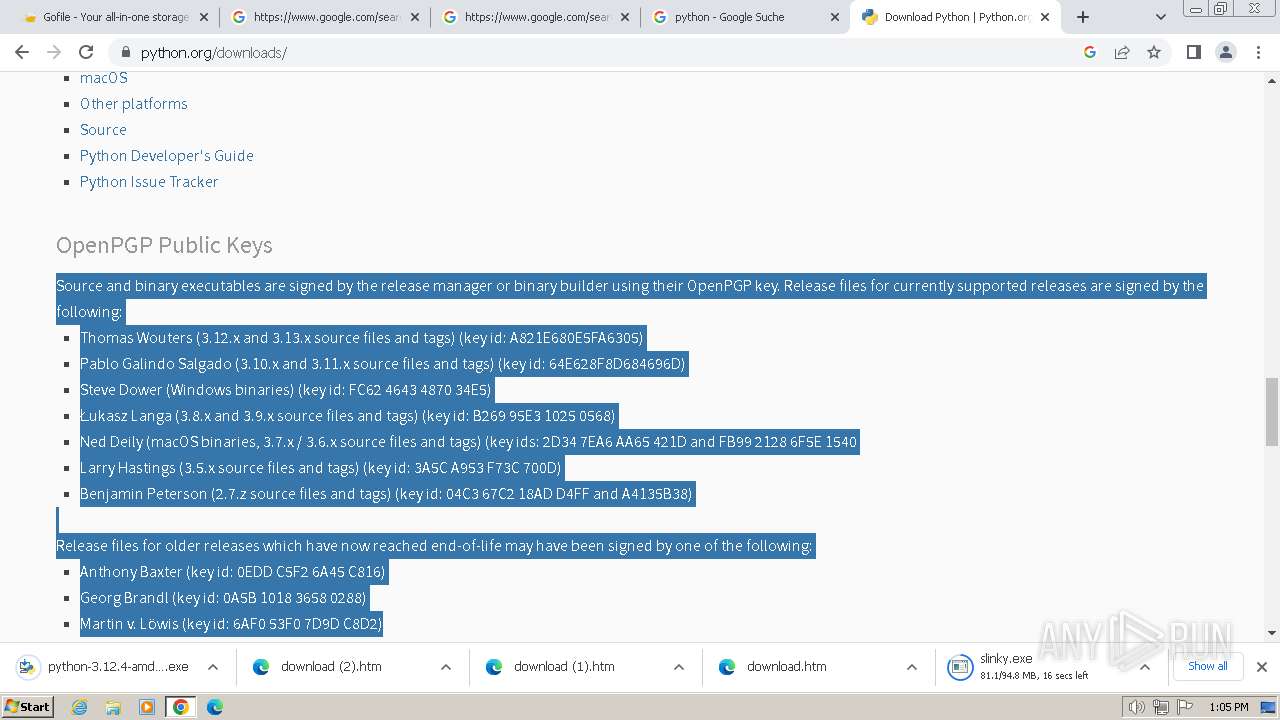Screen dimensions: 1280x720
Task: Show all downloads
Action: (1207, 667)
